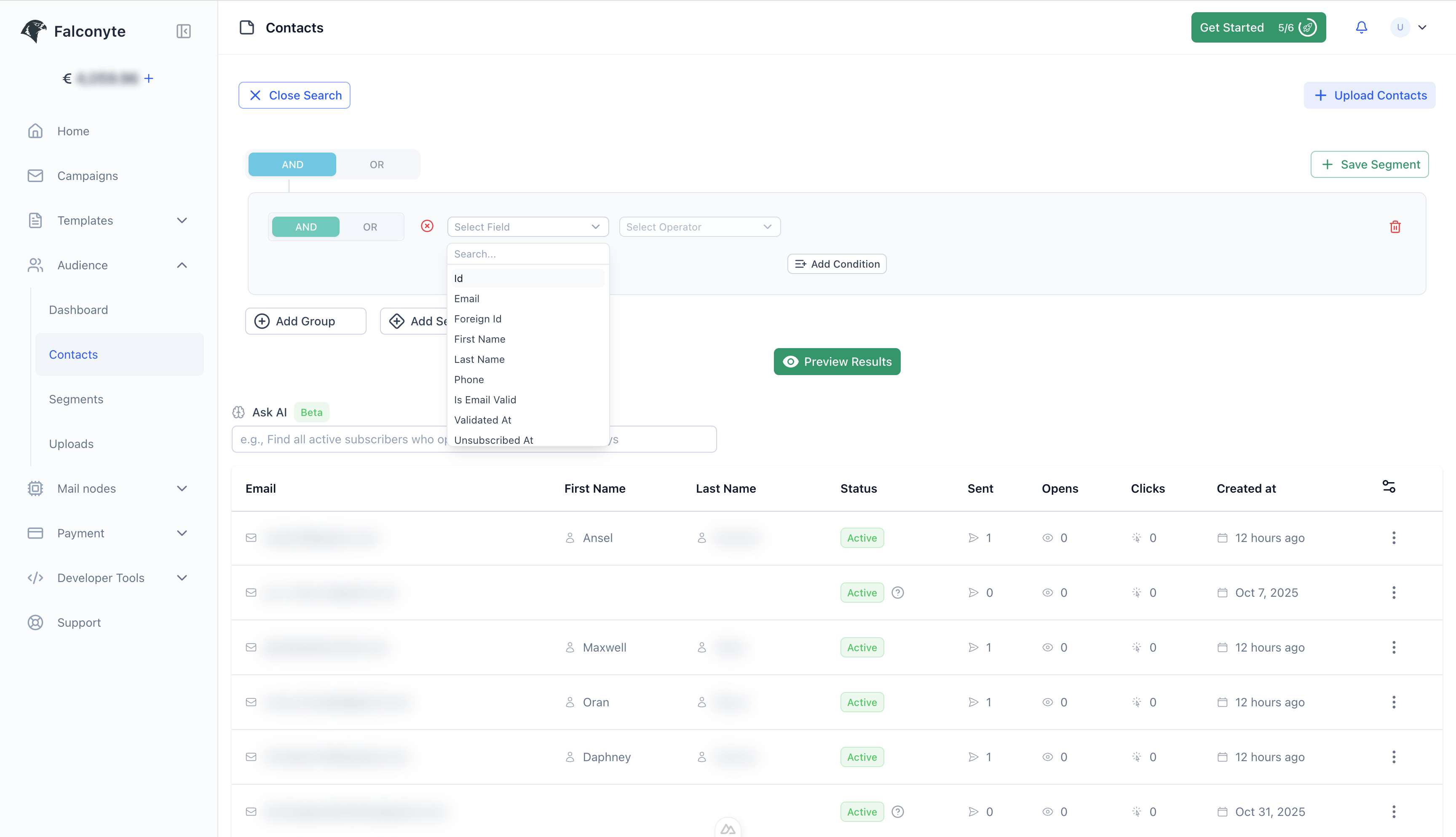Remove the condition via the red cancel icon

427,226
